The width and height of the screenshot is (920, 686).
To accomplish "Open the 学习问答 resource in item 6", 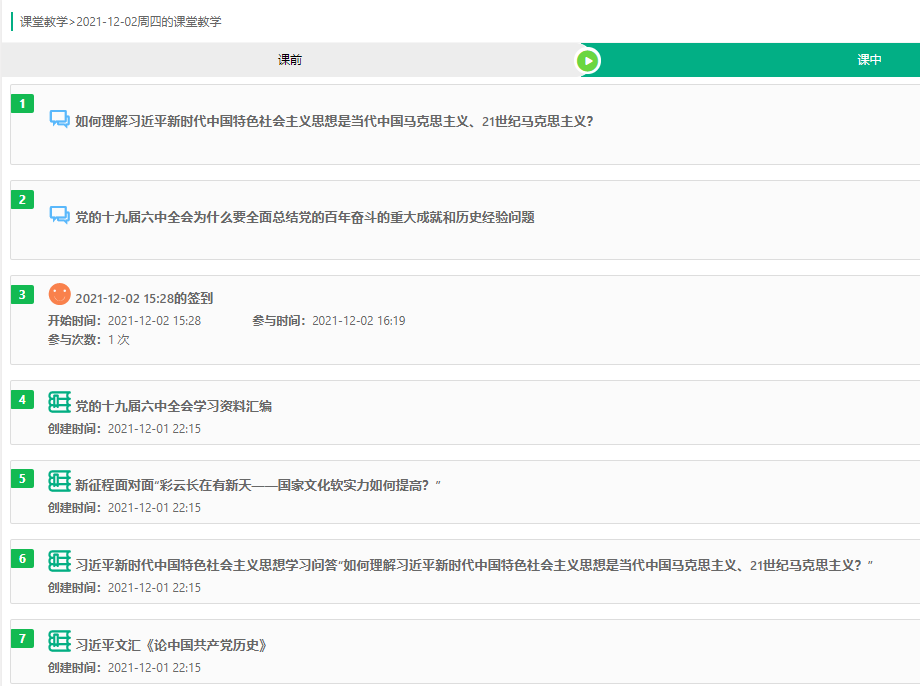I will pyautogui.click(x=474, y=565).
